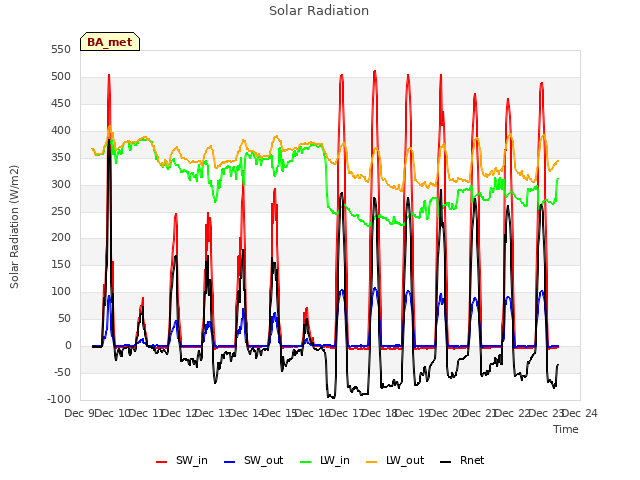
Task: Click the 300 y-axis tick label
Action: (61, 184)
